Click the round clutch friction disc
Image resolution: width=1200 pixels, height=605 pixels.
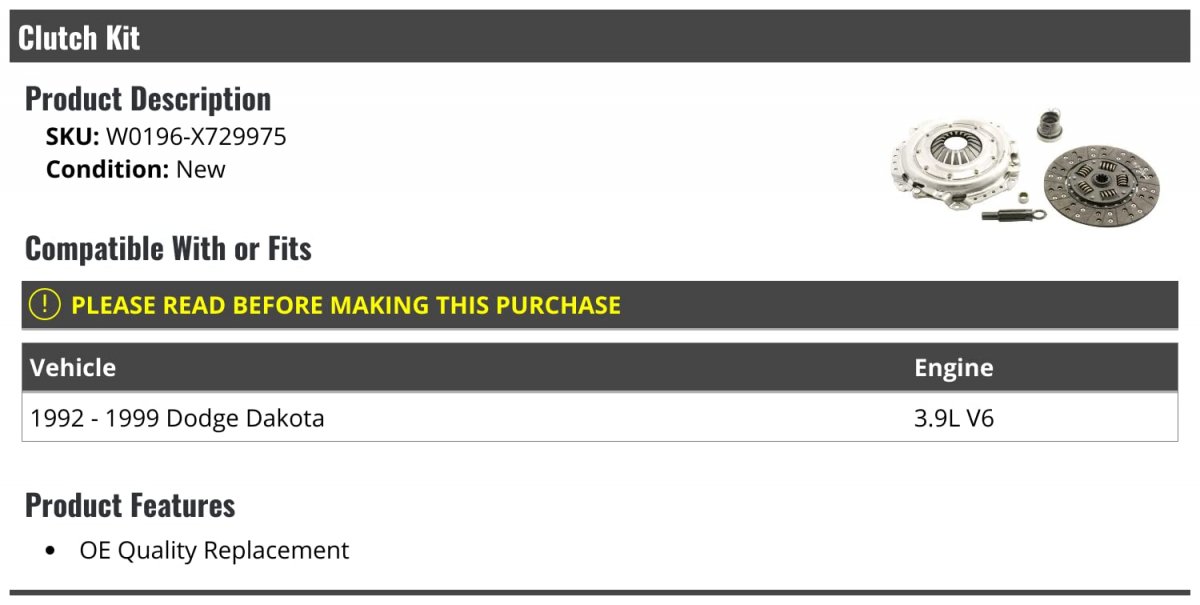[x=1100, y=185]
